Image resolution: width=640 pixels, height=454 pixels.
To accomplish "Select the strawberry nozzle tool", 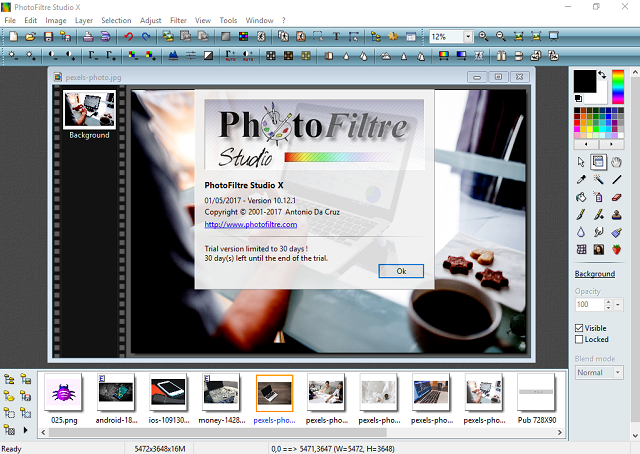I will pyautogui.click(x=616, y=249).
